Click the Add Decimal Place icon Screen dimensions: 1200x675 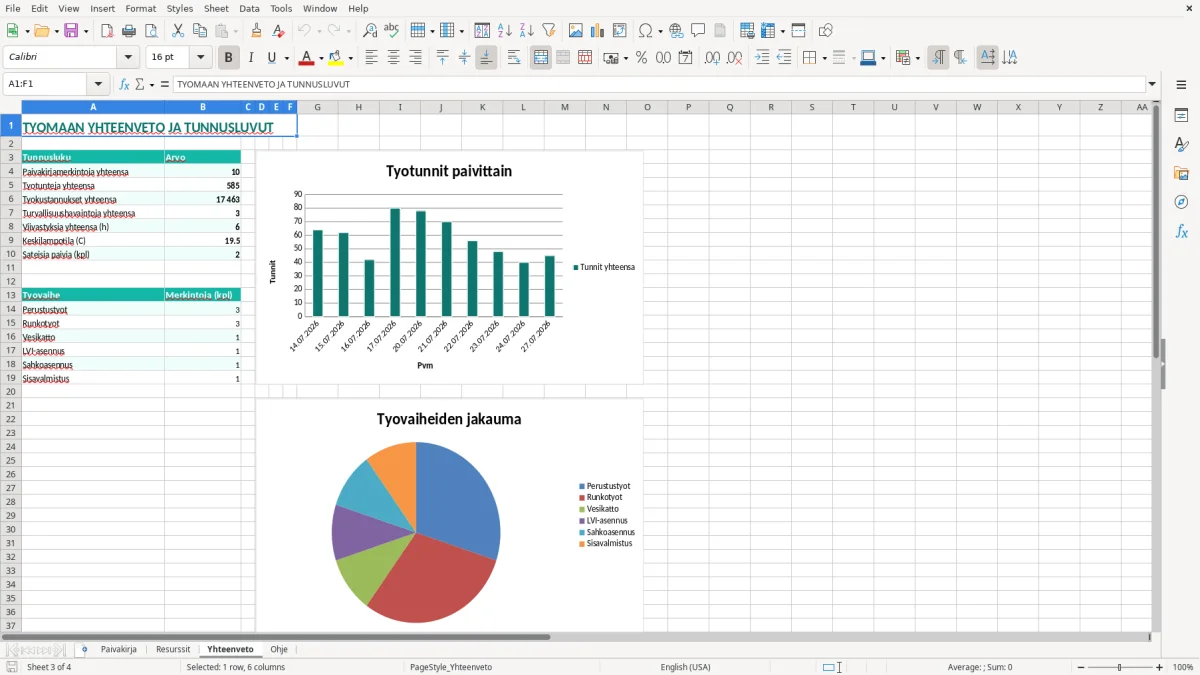(712, 58)
